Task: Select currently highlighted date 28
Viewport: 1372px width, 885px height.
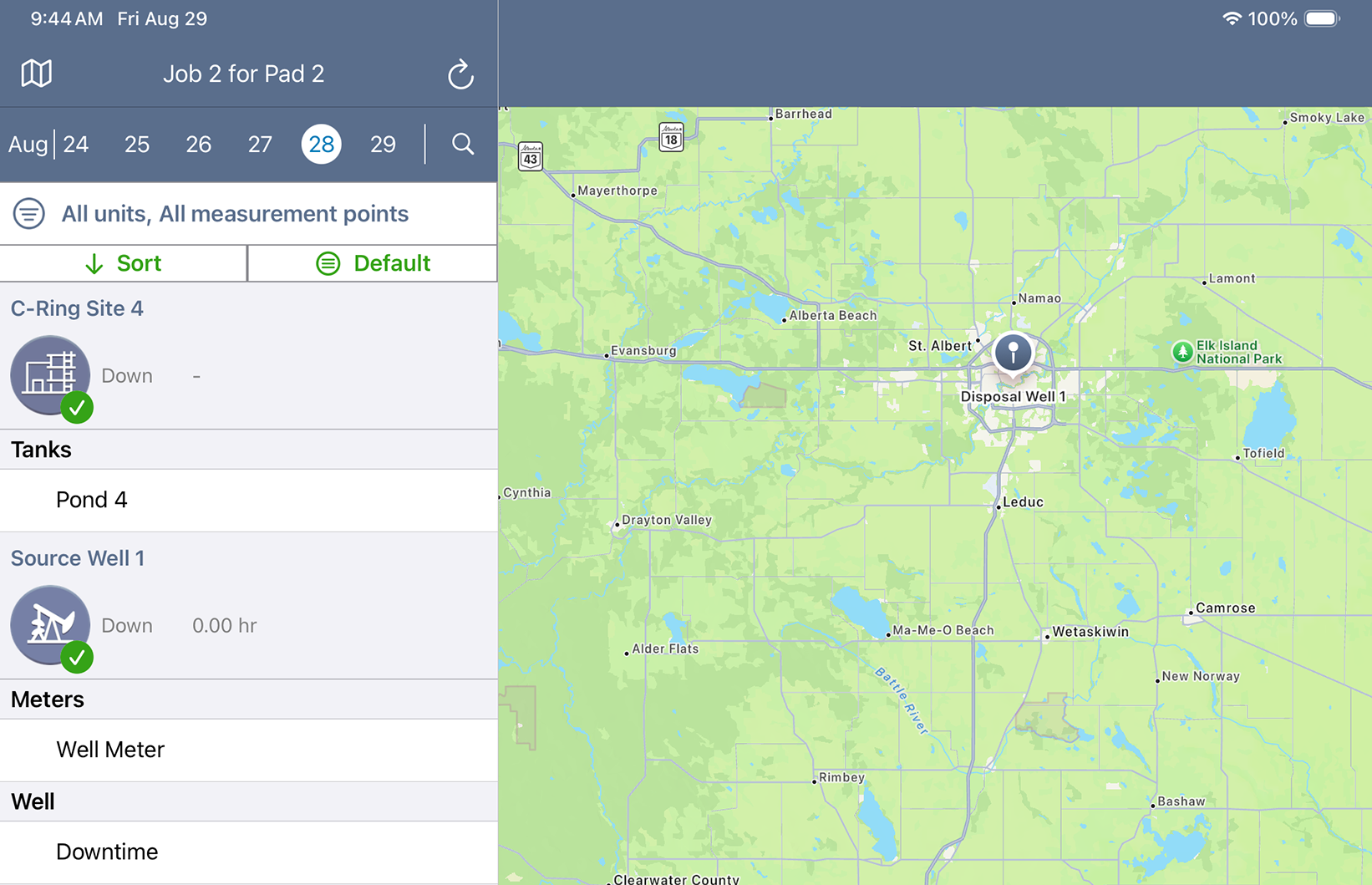Action: [x=322, y=145]
